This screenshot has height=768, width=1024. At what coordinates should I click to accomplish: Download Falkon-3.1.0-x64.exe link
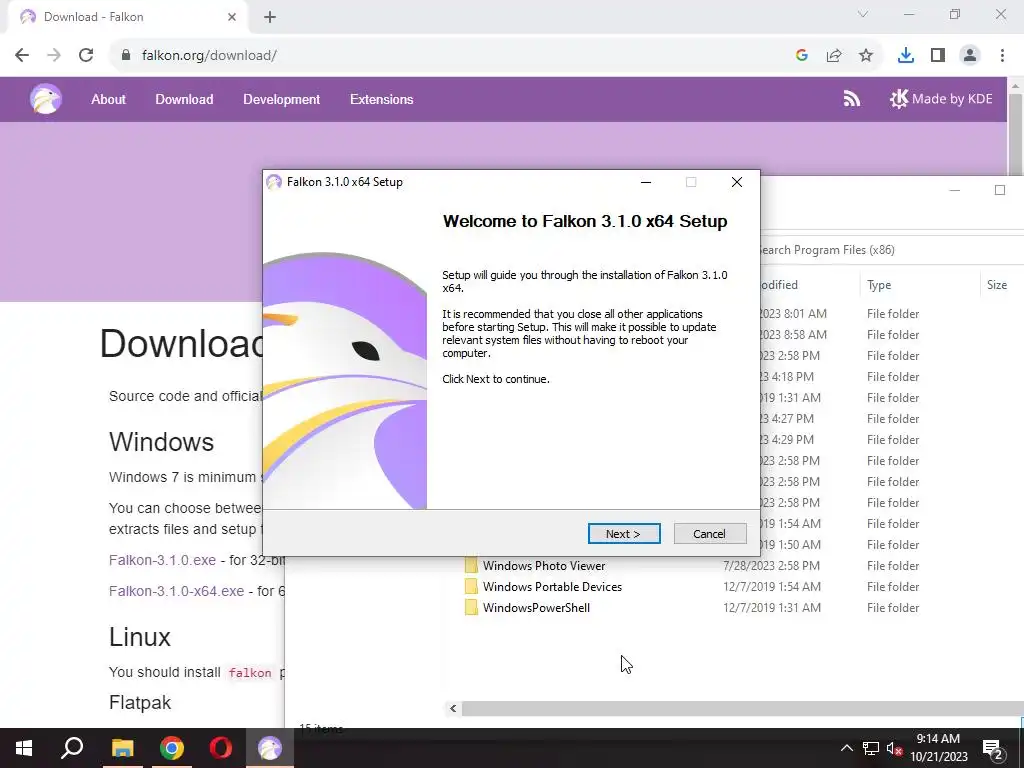176,591
